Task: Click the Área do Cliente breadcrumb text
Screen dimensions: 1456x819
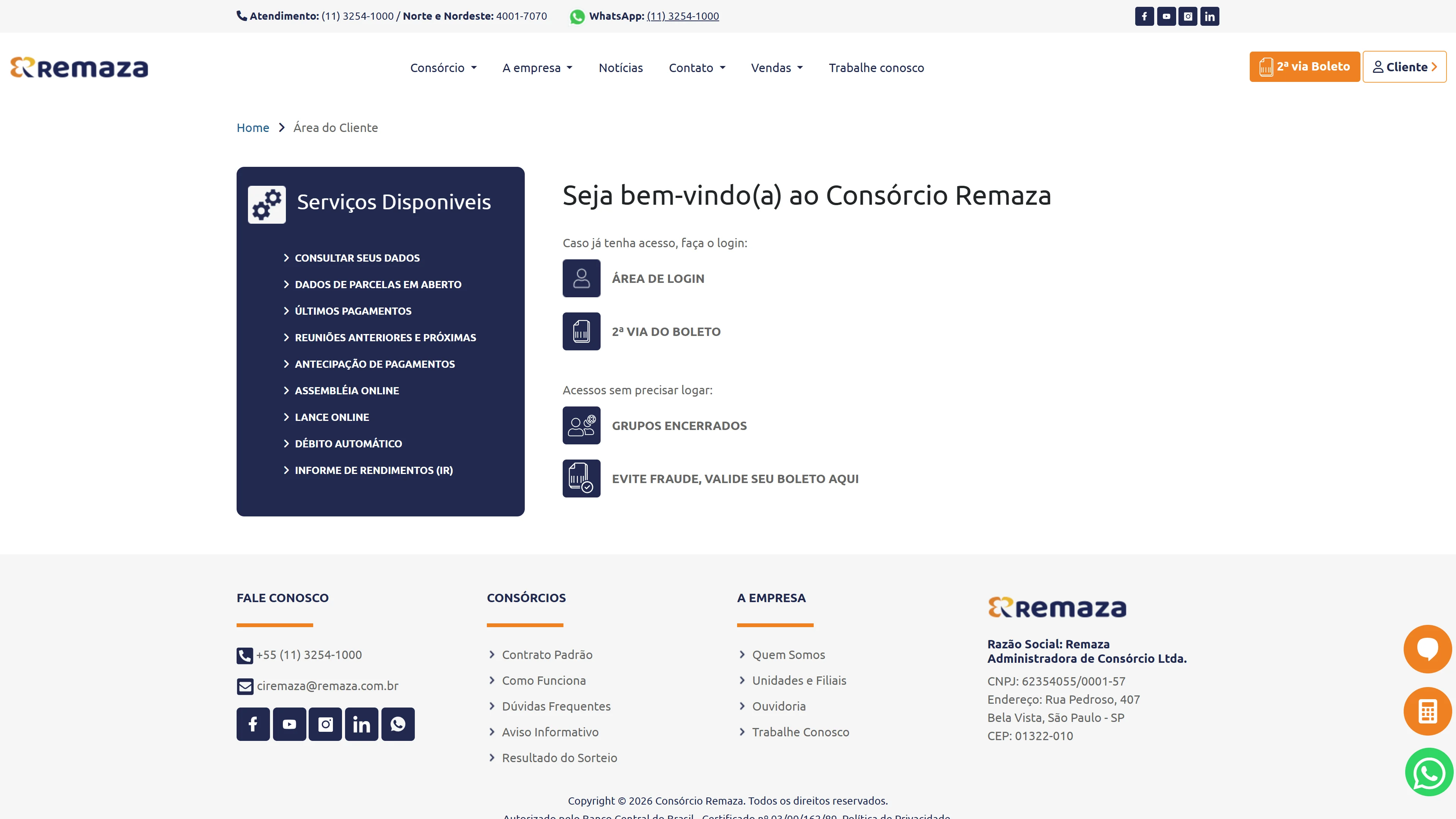Action: click(336, 128)
